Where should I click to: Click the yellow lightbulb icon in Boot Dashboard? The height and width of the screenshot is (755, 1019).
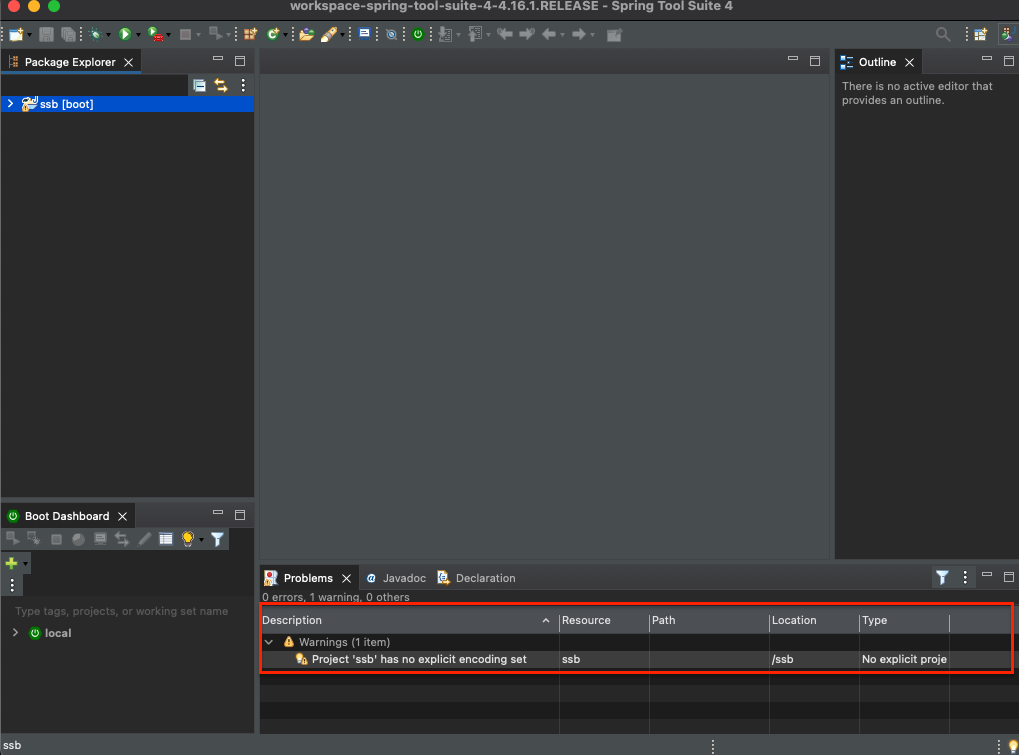[188, 539]
